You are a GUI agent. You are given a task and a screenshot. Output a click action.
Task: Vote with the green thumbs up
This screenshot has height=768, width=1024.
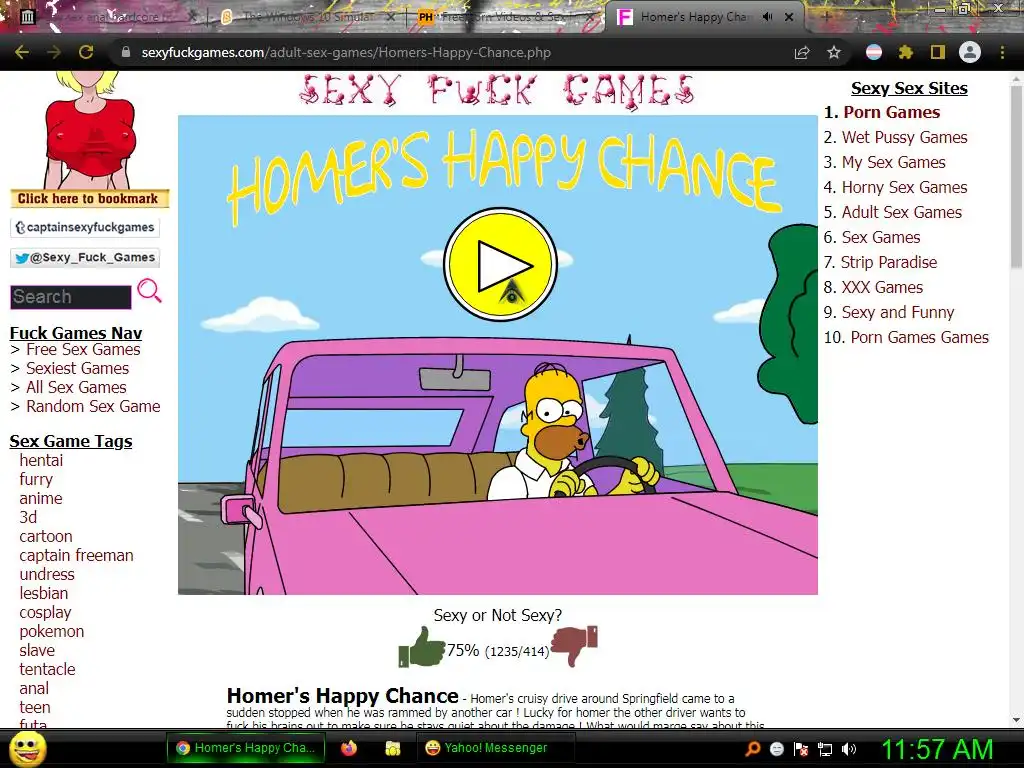pos(422,647)
